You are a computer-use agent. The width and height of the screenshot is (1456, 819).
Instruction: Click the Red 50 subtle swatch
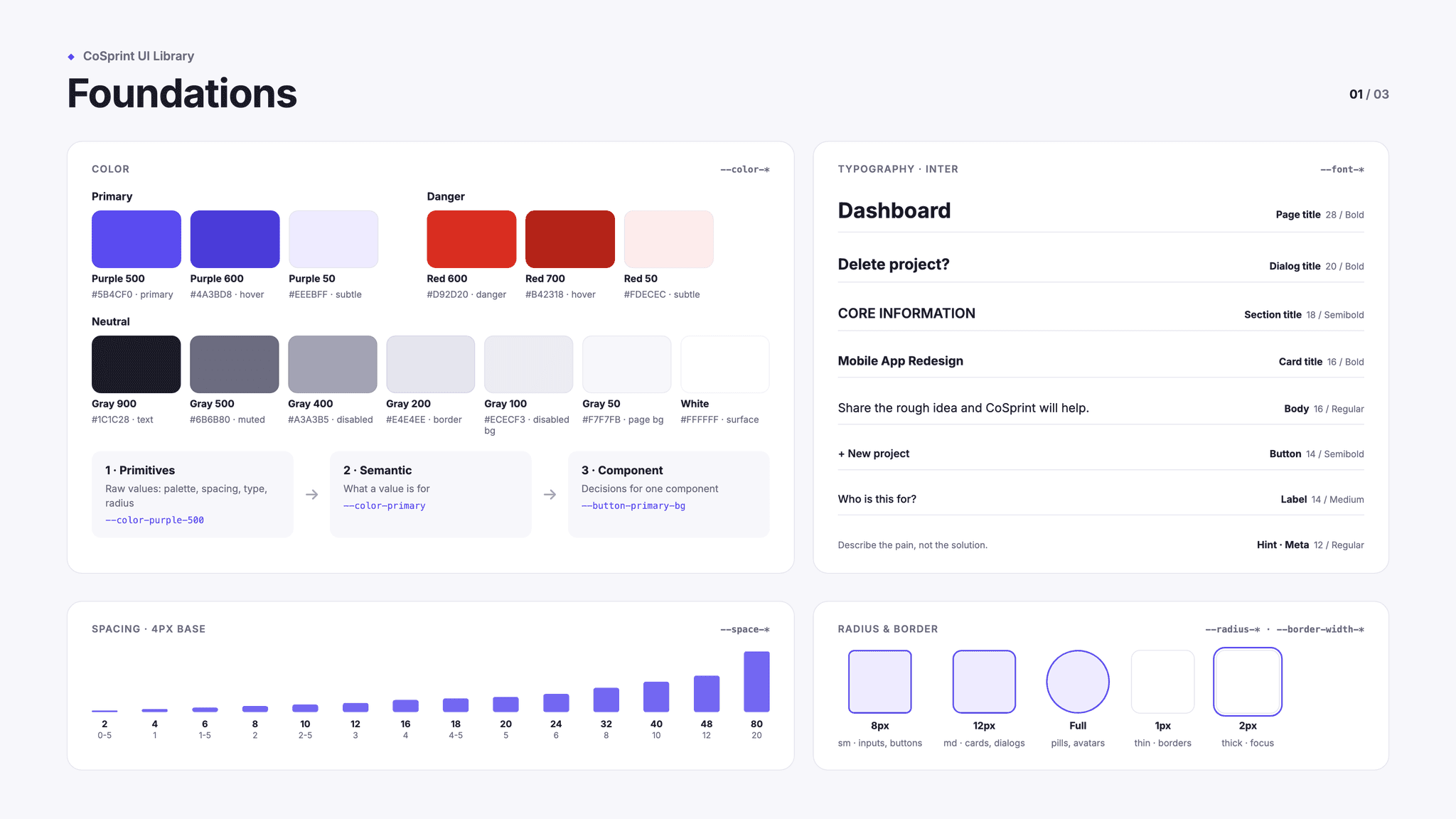[x=668, y=239]
